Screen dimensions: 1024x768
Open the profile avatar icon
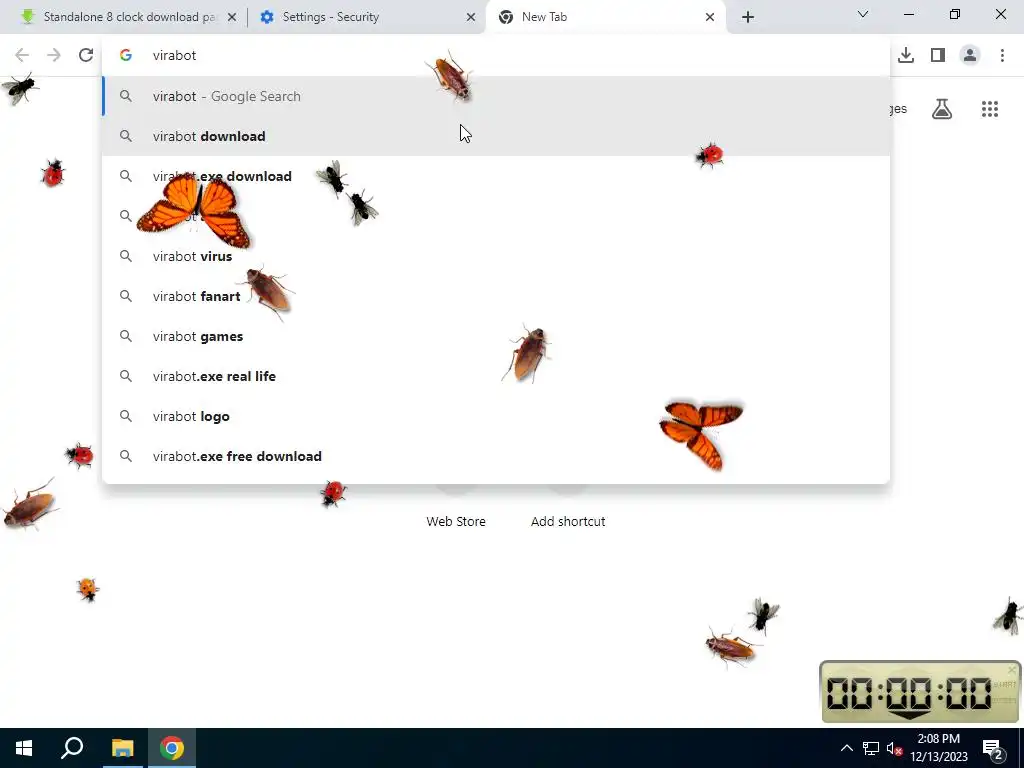coord(970,55)
